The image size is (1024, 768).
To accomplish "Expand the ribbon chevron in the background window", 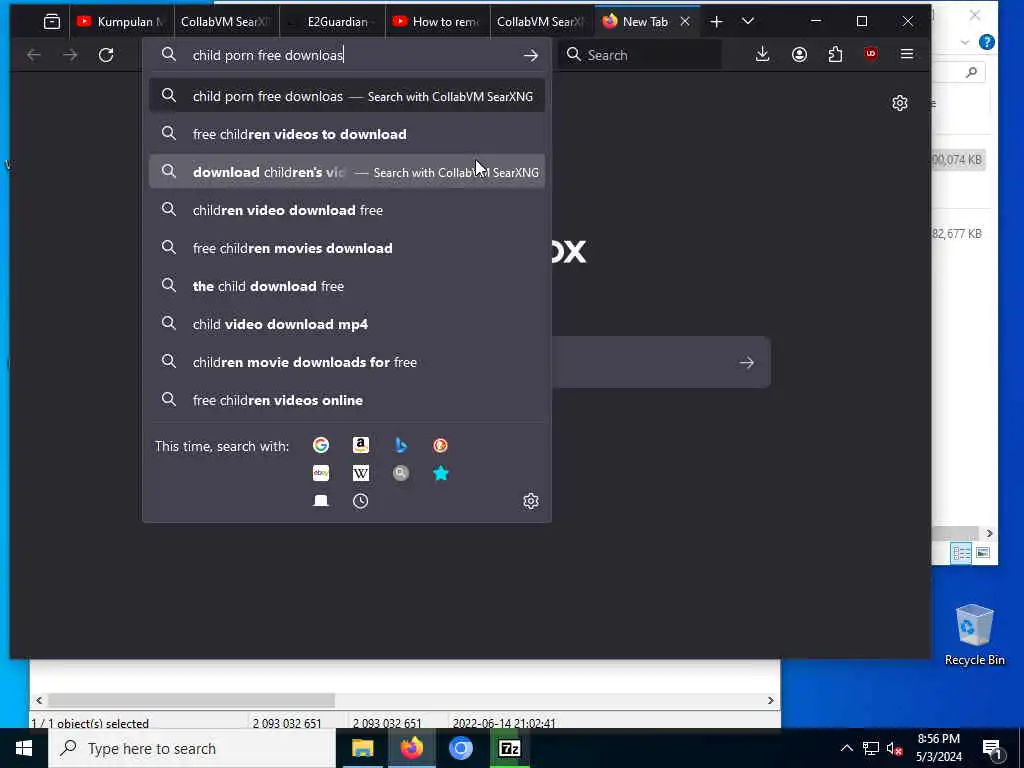I will point(965,42).
